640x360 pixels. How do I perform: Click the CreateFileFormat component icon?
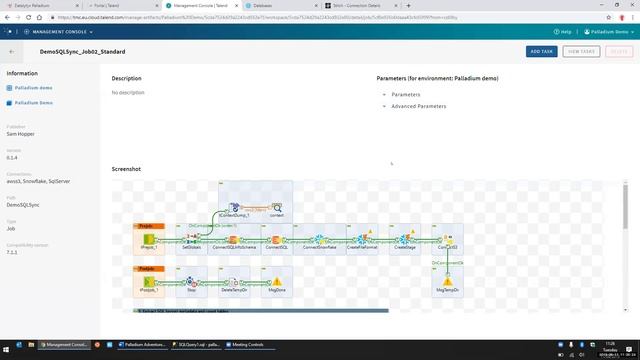pos(362,240)
